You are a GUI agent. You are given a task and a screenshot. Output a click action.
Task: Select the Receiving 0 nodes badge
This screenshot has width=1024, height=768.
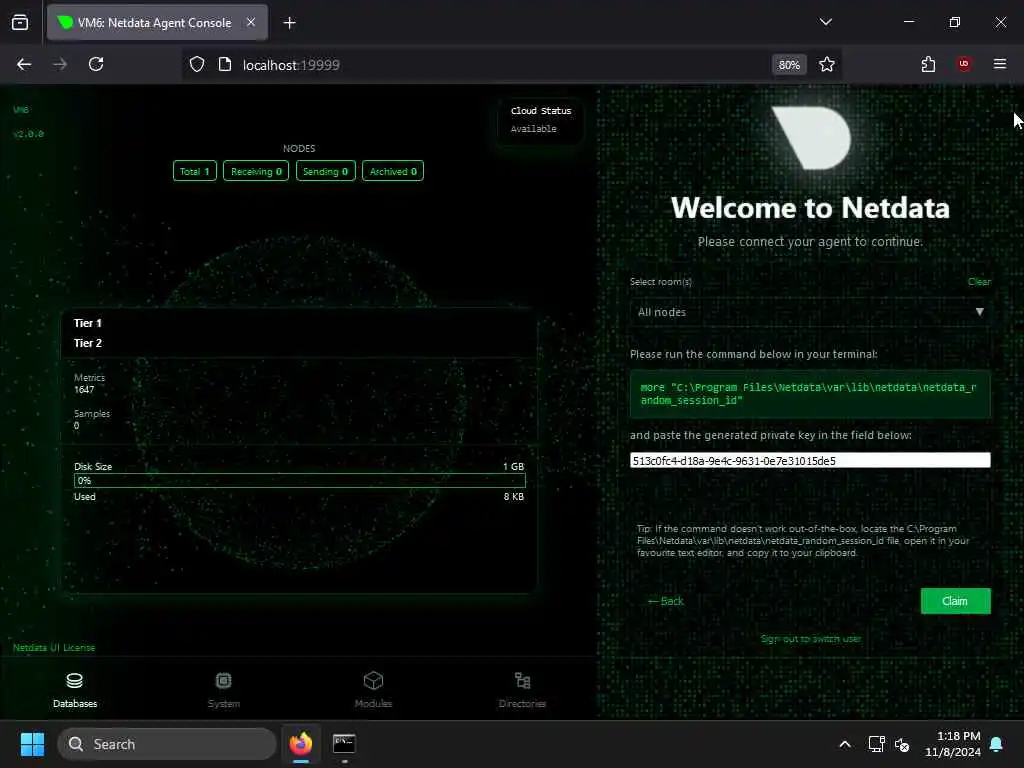(256, 171)
